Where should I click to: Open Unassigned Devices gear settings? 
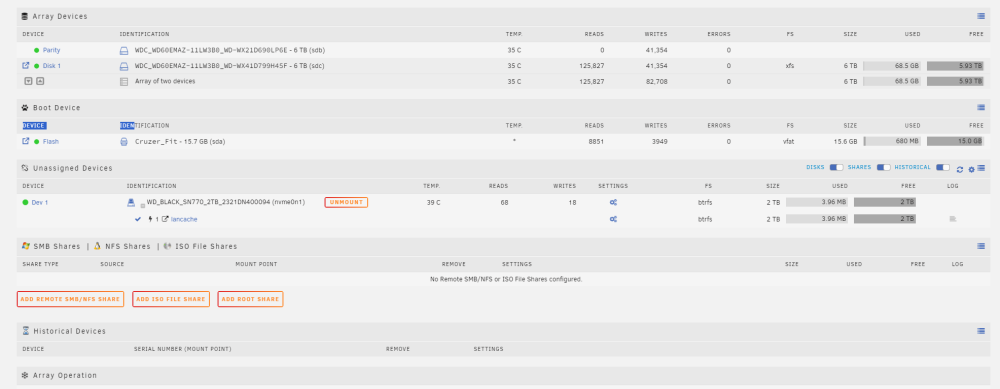(971, 169)
